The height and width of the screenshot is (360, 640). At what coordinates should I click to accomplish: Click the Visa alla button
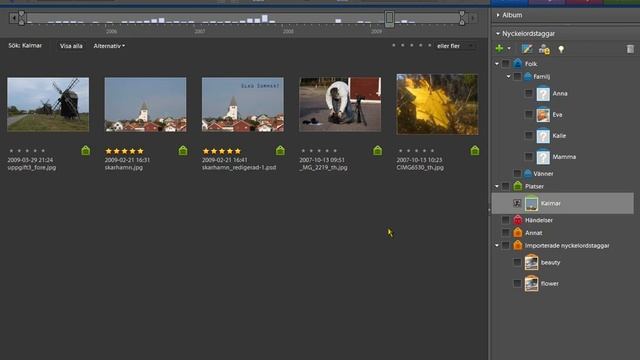coord(71,46)
